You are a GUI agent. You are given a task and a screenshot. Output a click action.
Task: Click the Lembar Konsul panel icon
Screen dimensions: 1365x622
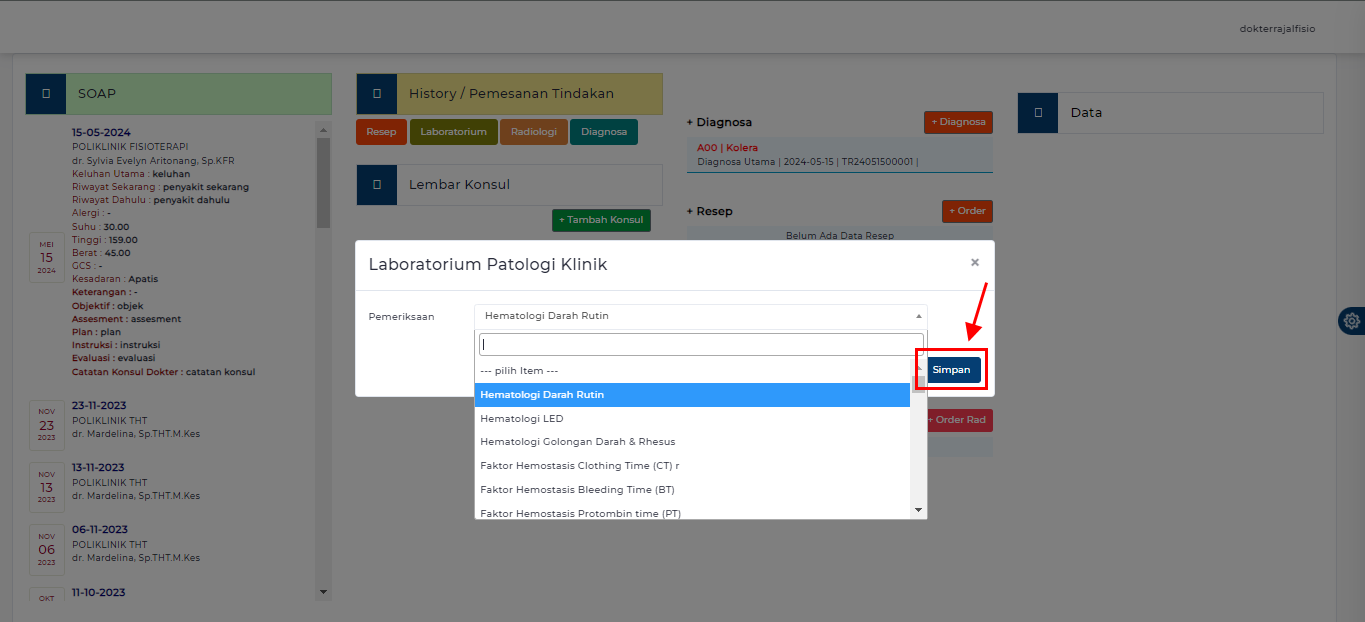click(377, 185)
